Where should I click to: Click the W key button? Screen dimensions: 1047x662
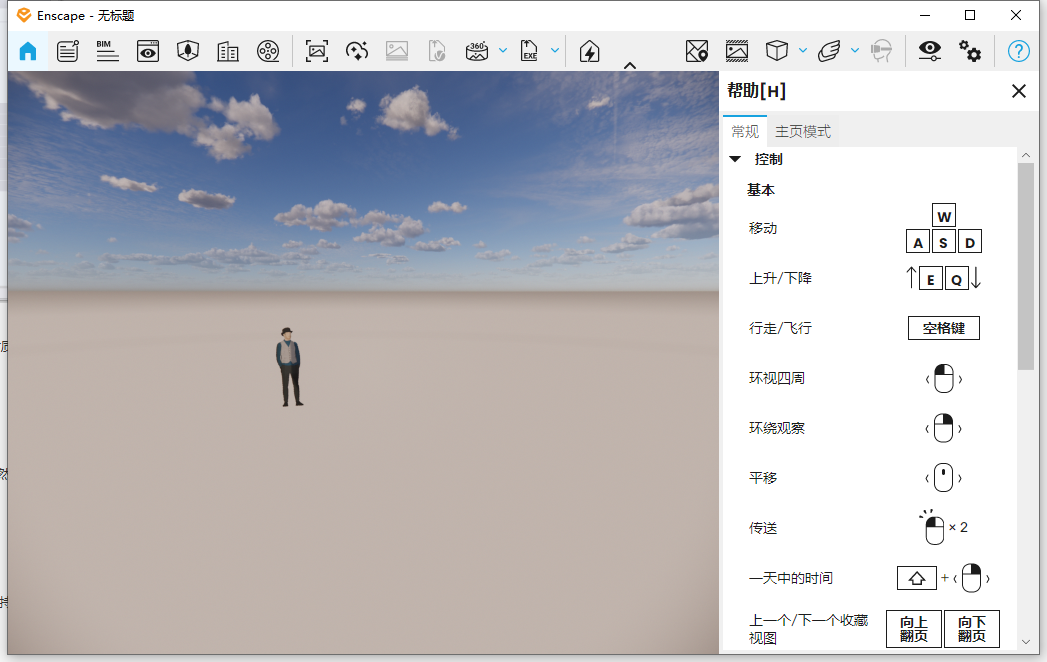coord(944,216)
